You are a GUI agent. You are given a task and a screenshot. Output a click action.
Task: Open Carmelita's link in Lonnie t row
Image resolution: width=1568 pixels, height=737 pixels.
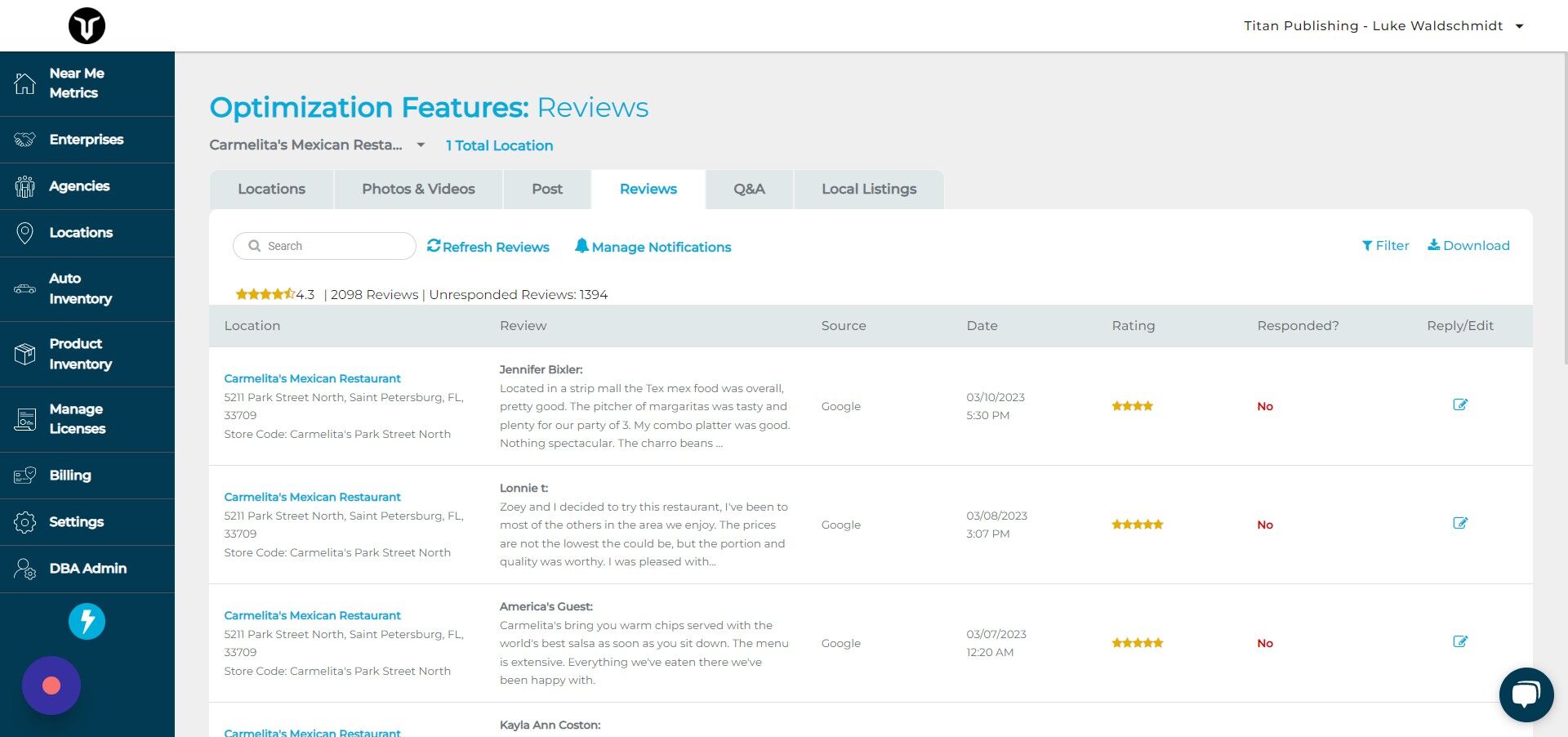[312, 497]
